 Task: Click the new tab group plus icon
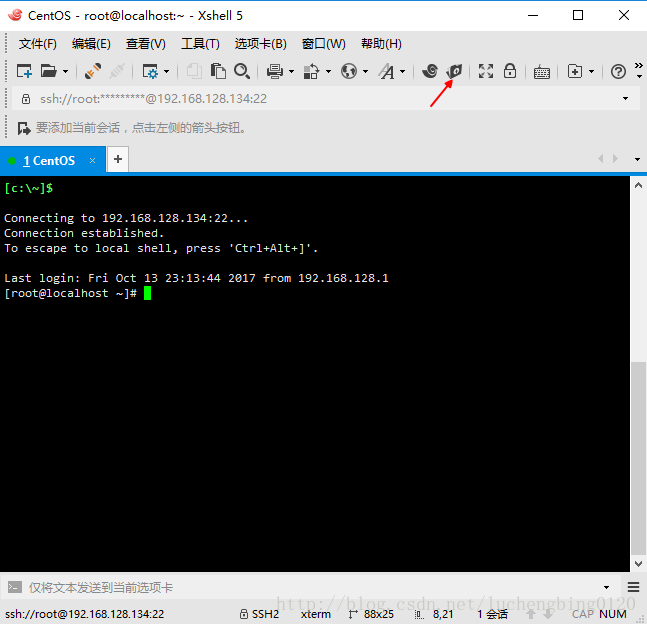point(575,71)
